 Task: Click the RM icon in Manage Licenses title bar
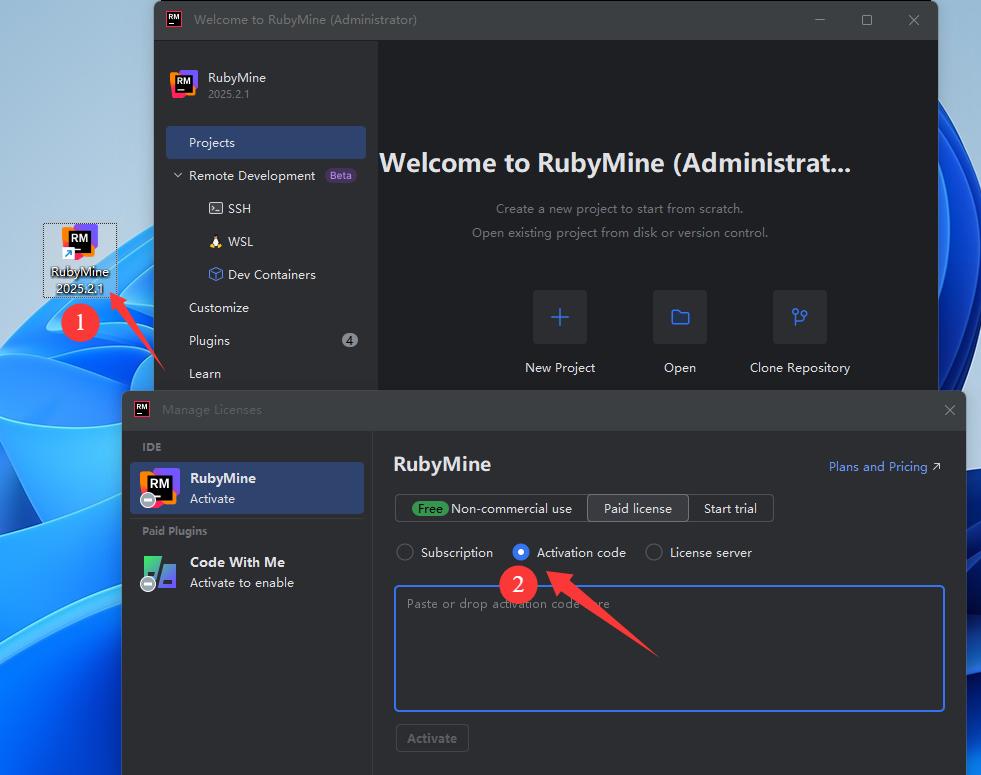(x=142, y=410)
